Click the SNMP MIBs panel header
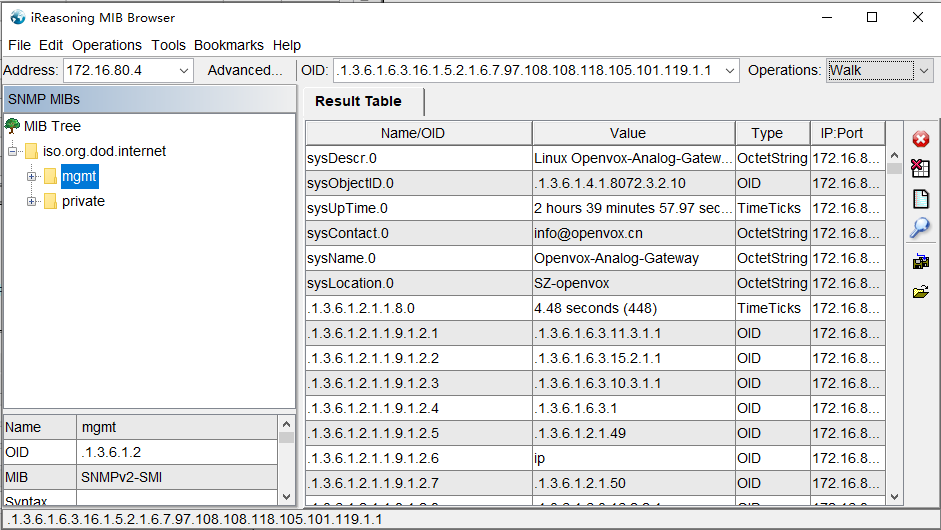The height and width of the screenshot is (530, 941). tap(150, 99)
